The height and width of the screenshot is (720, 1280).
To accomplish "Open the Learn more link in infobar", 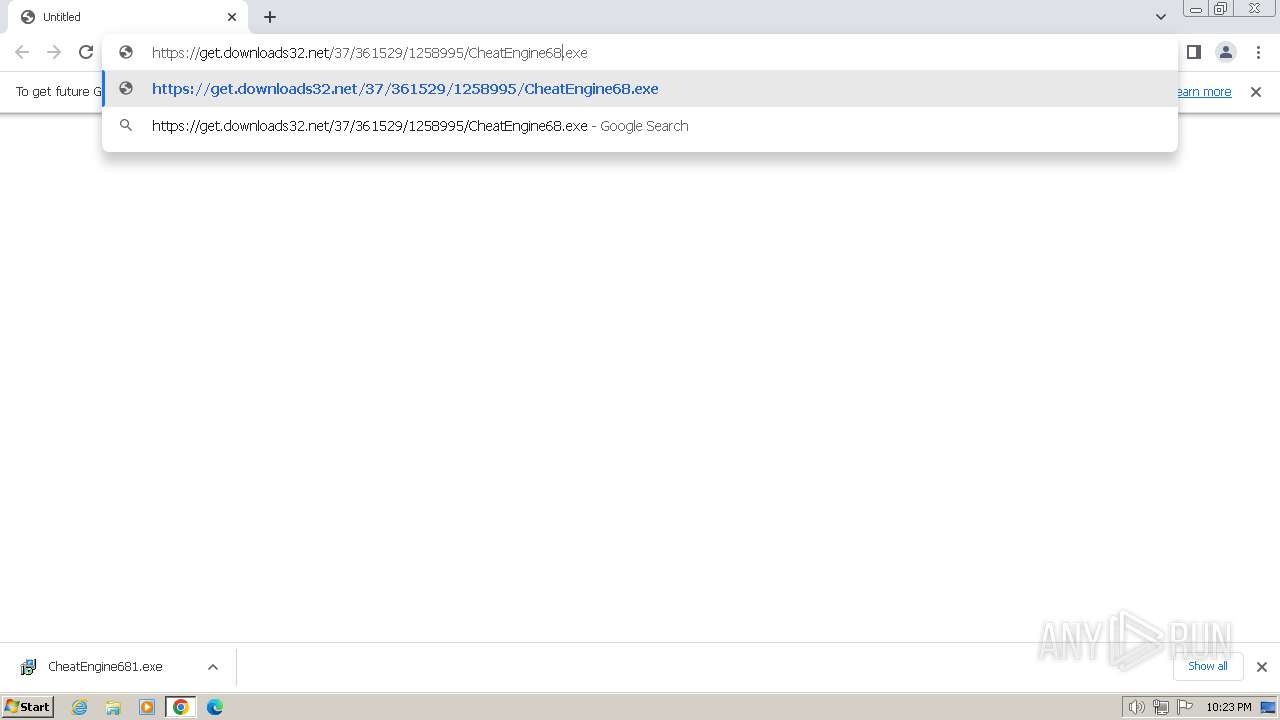I will [x=1204, y=92].
